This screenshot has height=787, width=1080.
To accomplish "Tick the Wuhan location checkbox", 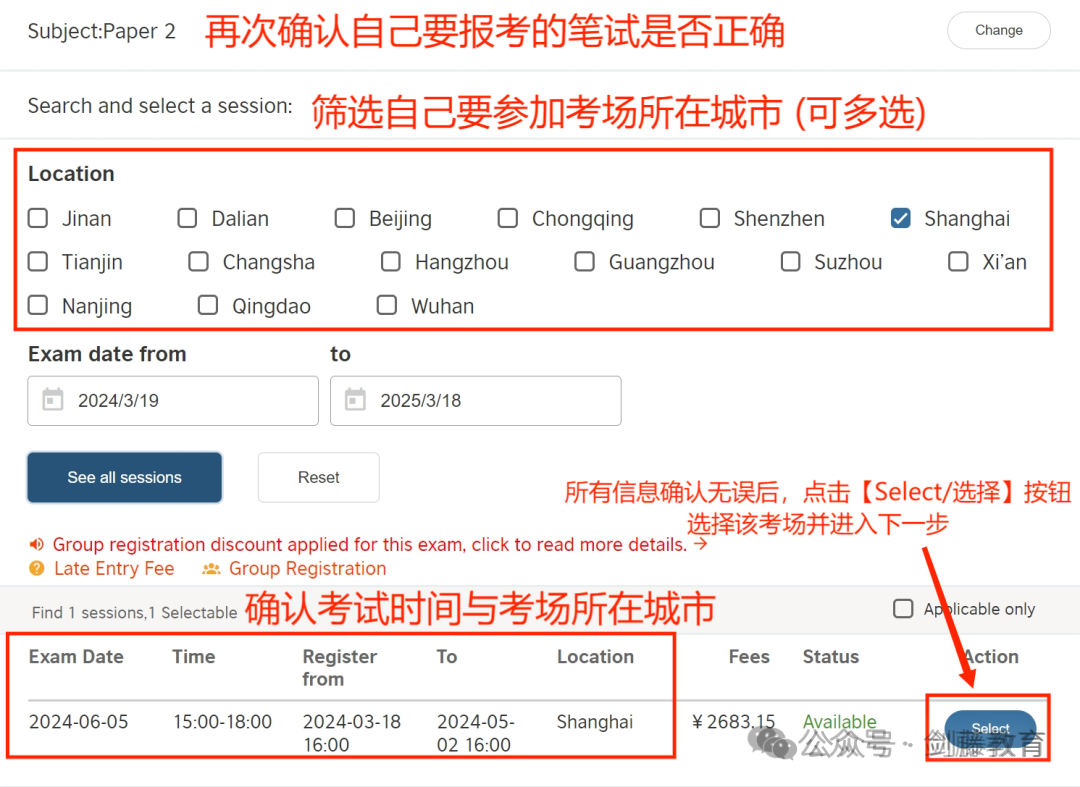I will 386,305.
